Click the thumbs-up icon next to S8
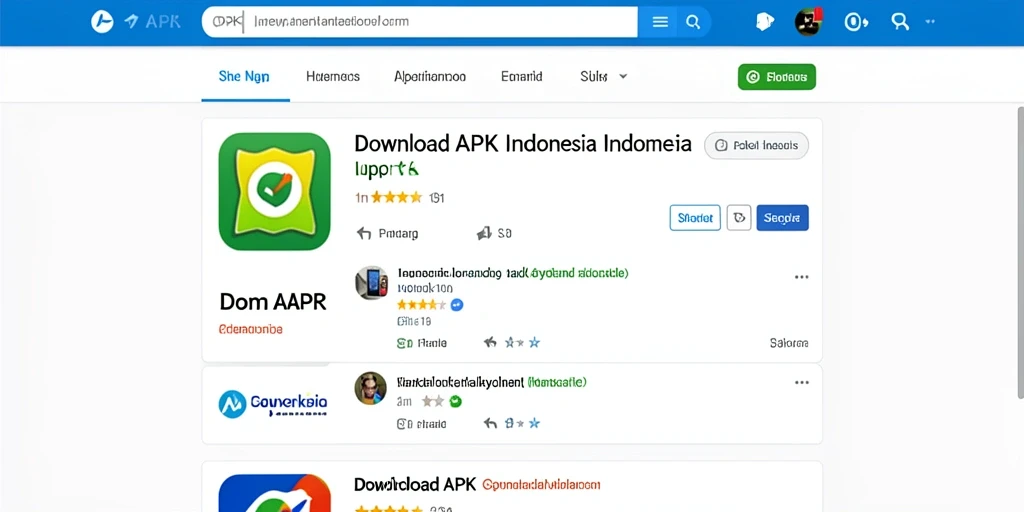 click(484, 233)
